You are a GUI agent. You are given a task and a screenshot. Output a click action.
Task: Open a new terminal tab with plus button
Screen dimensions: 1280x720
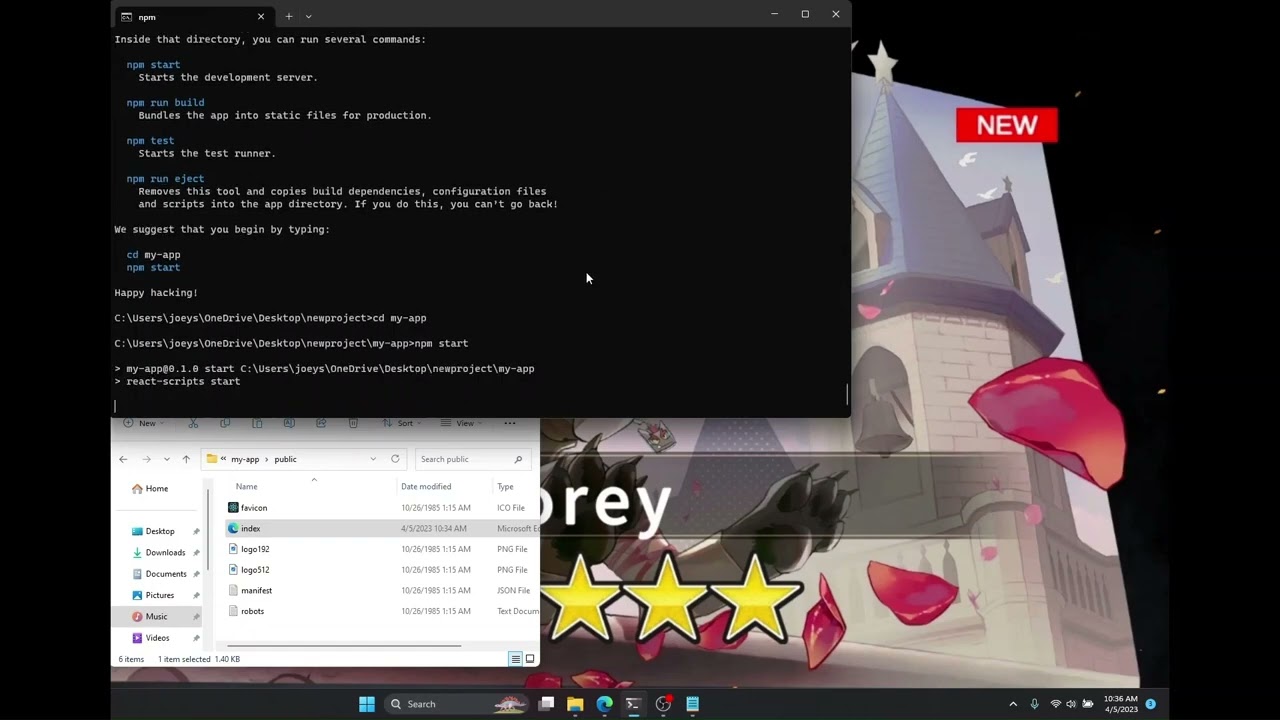[288, 16]
